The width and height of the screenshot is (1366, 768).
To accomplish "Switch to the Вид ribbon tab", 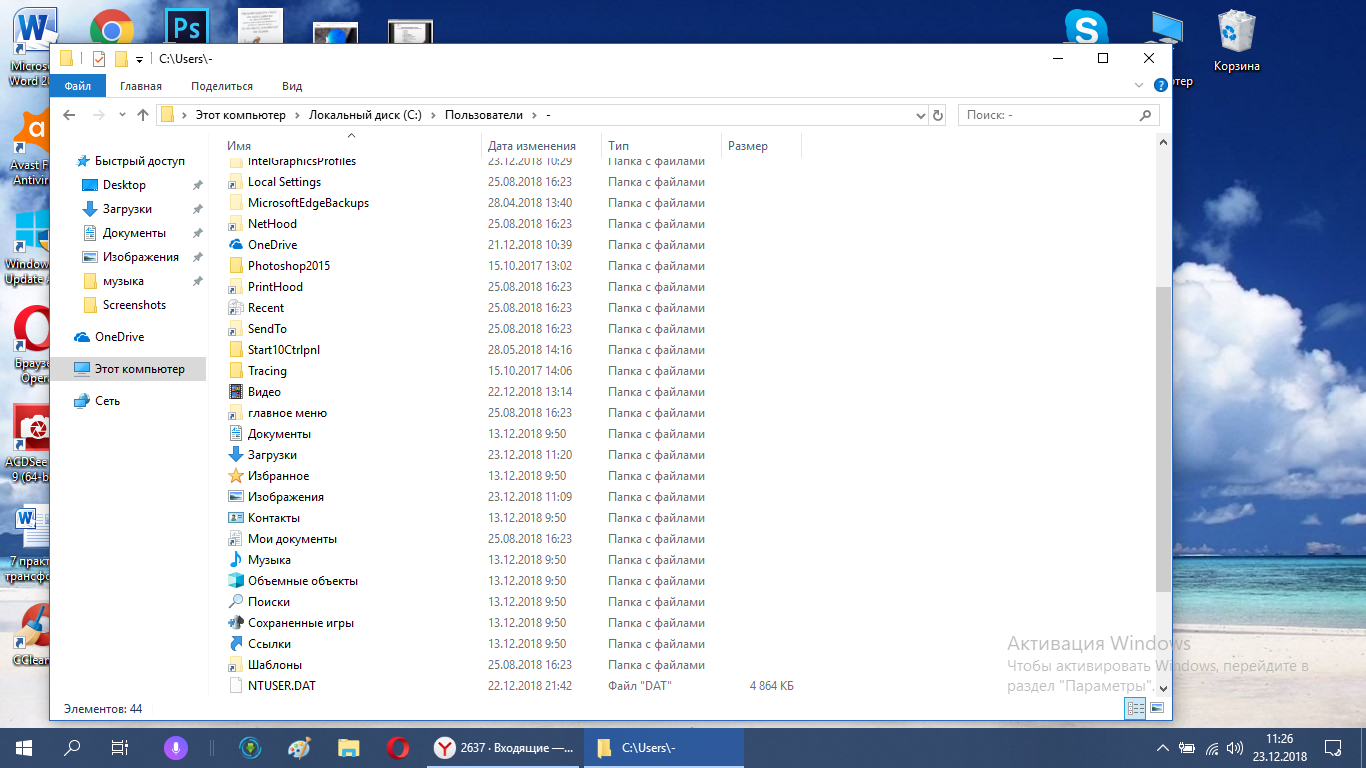I will (292, 86).
